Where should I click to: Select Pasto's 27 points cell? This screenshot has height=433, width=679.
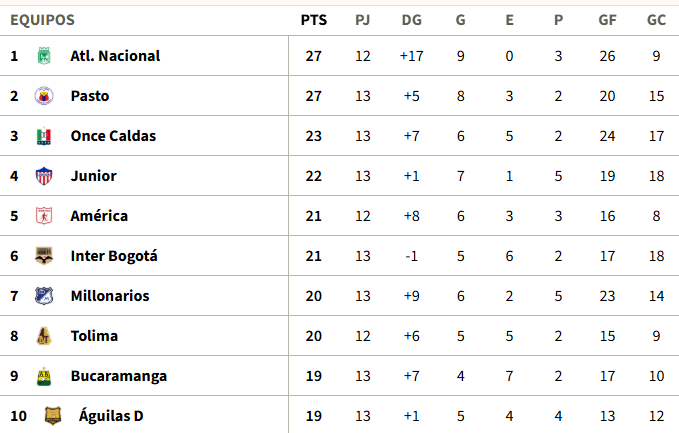313,96
